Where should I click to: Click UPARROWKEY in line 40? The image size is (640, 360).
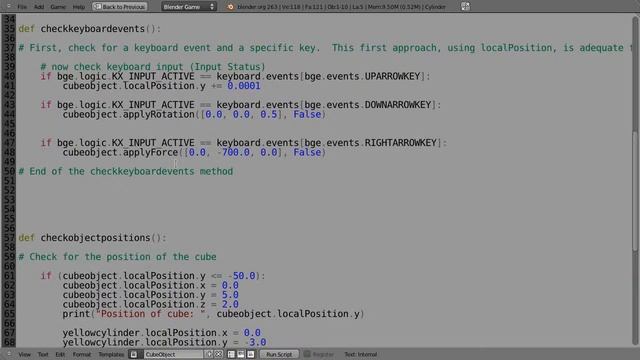click(392, 76)
